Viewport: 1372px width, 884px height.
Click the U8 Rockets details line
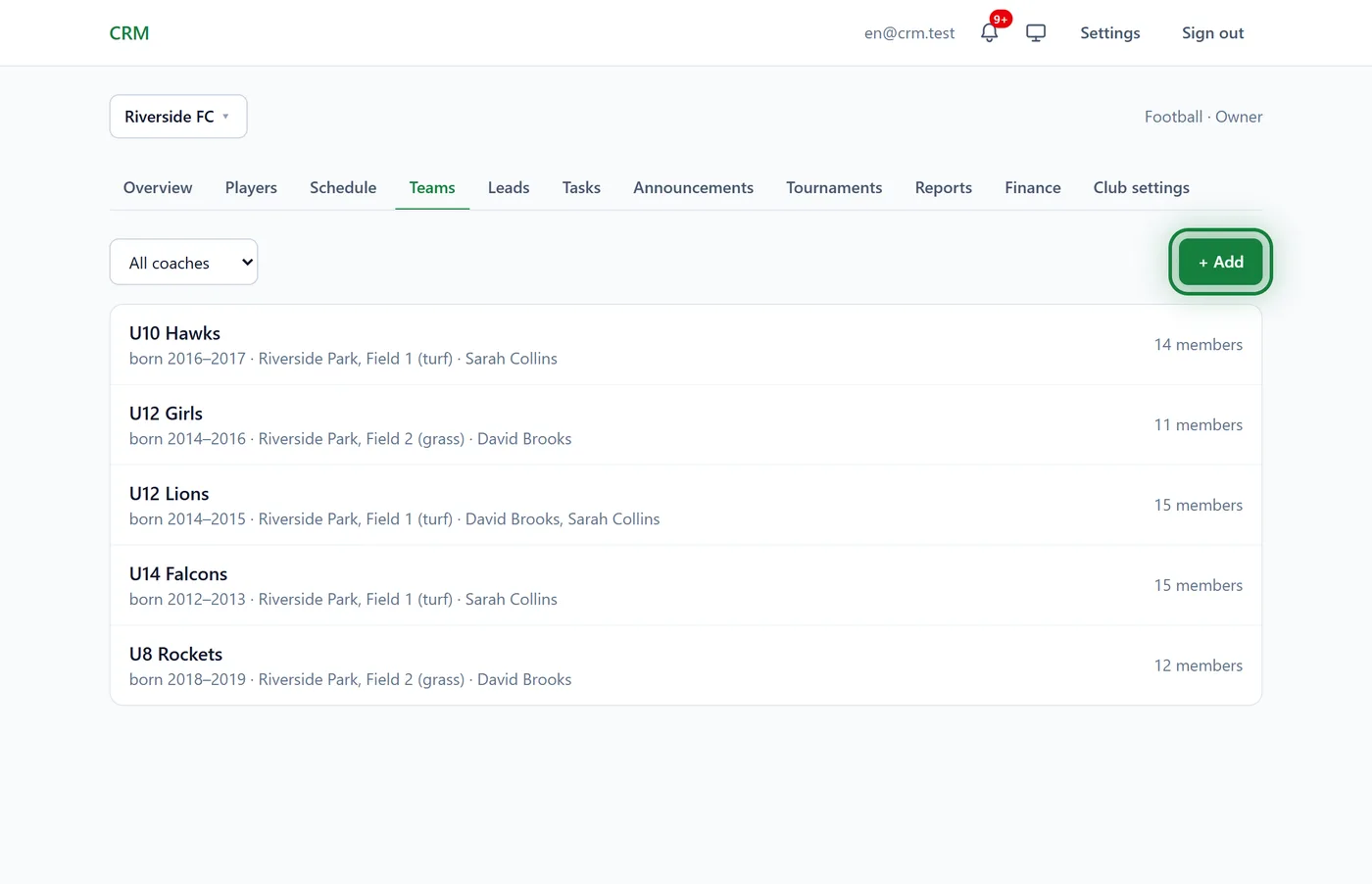[x=350, y=679]
